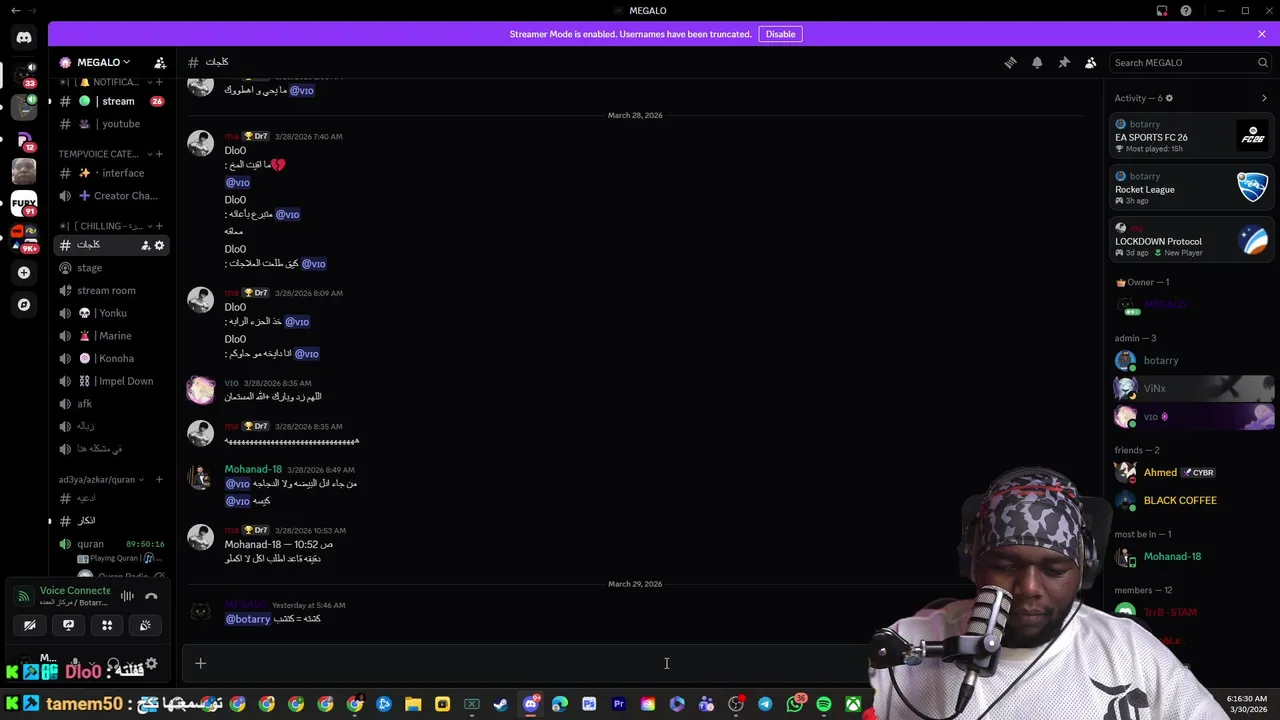This screenshot has height=720, width=1280.
Task: Click the Voice Connected status text
Action: [75, 591]
